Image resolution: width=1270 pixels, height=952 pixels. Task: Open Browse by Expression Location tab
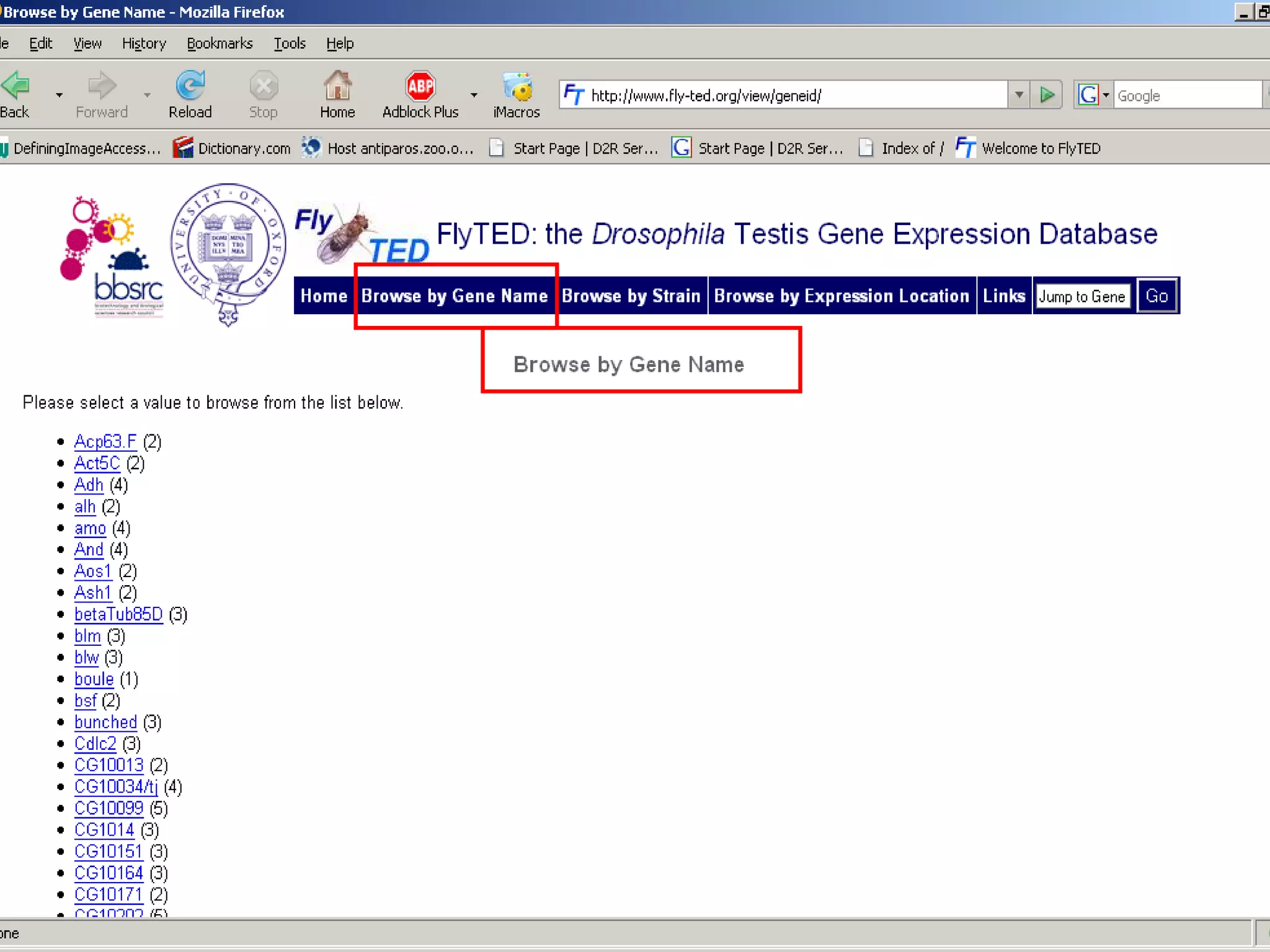click(x=841, y=296)
